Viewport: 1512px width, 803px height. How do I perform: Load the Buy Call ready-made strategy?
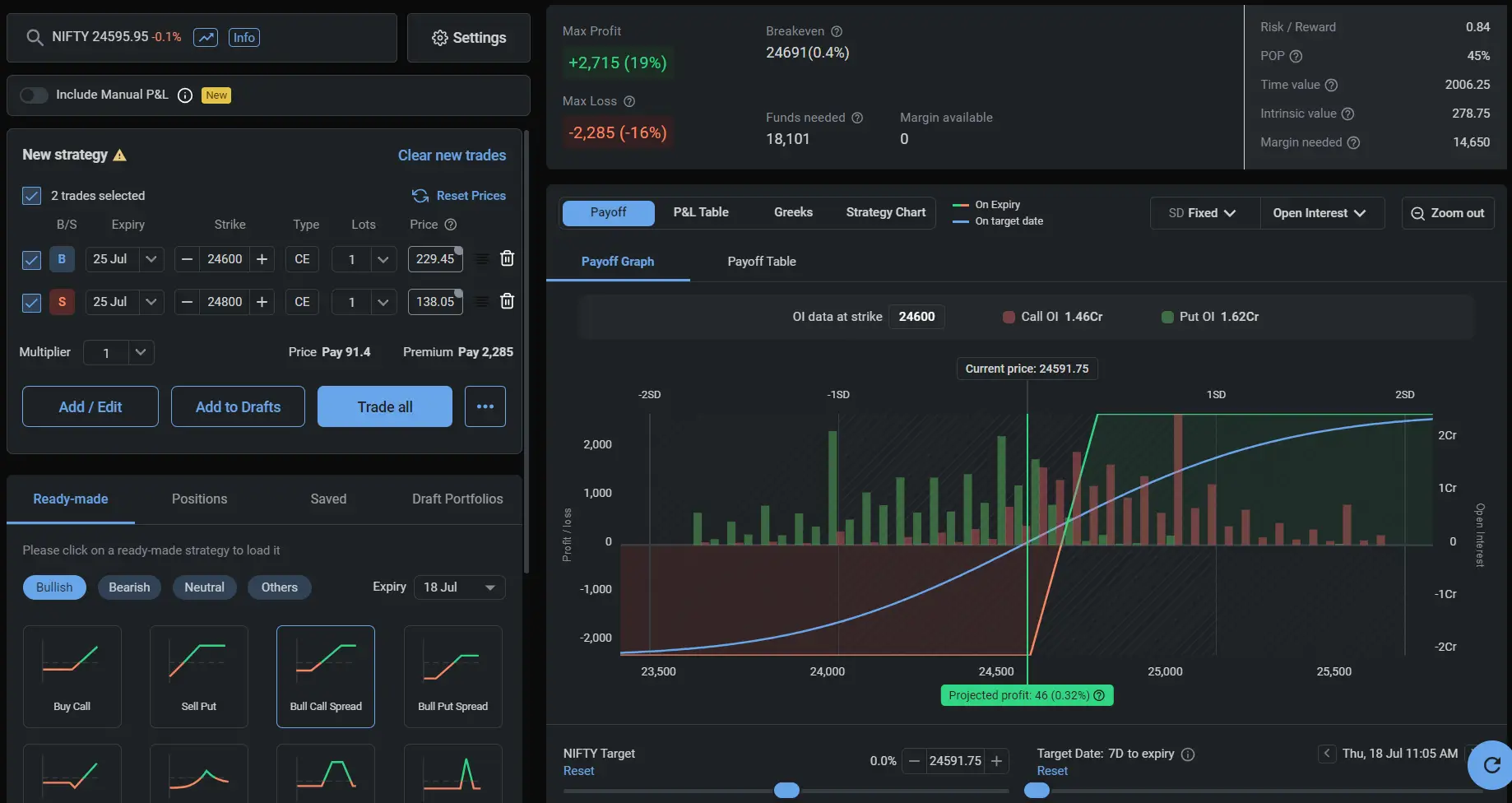(x=72, y=676)
